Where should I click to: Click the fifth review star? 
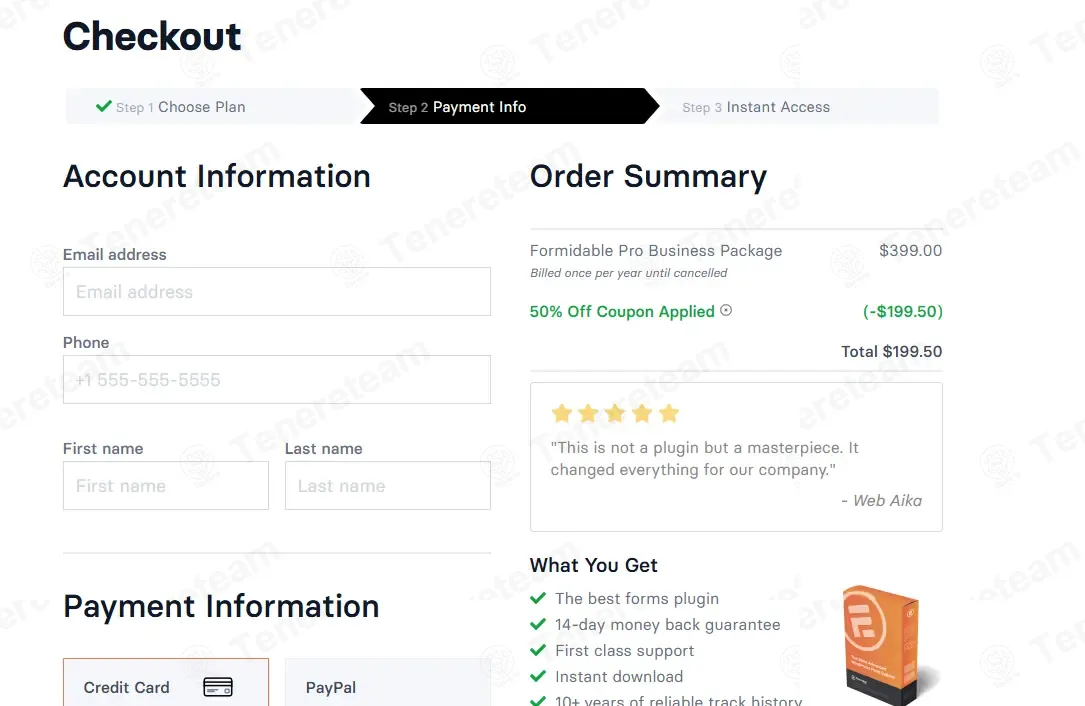[x=668, y=414]
